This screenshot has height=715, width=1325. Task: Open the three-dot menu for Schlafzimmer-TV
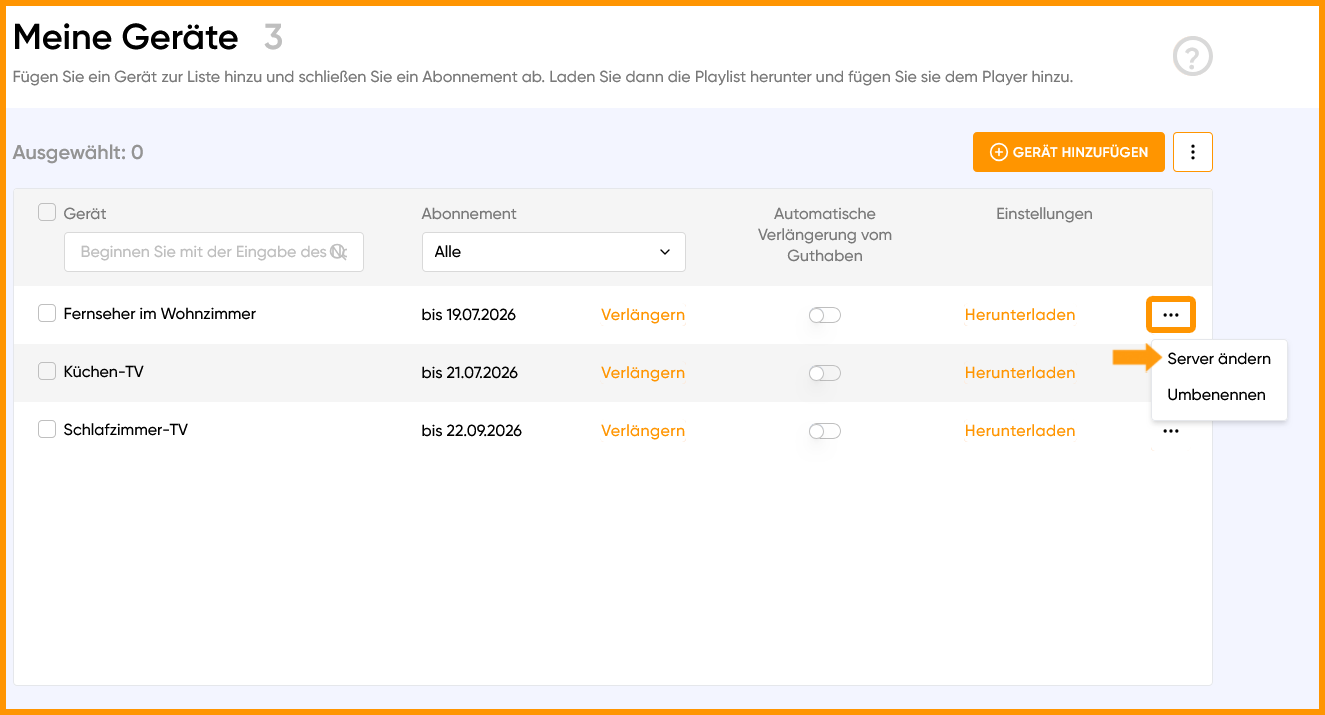tap(1171, 431)
